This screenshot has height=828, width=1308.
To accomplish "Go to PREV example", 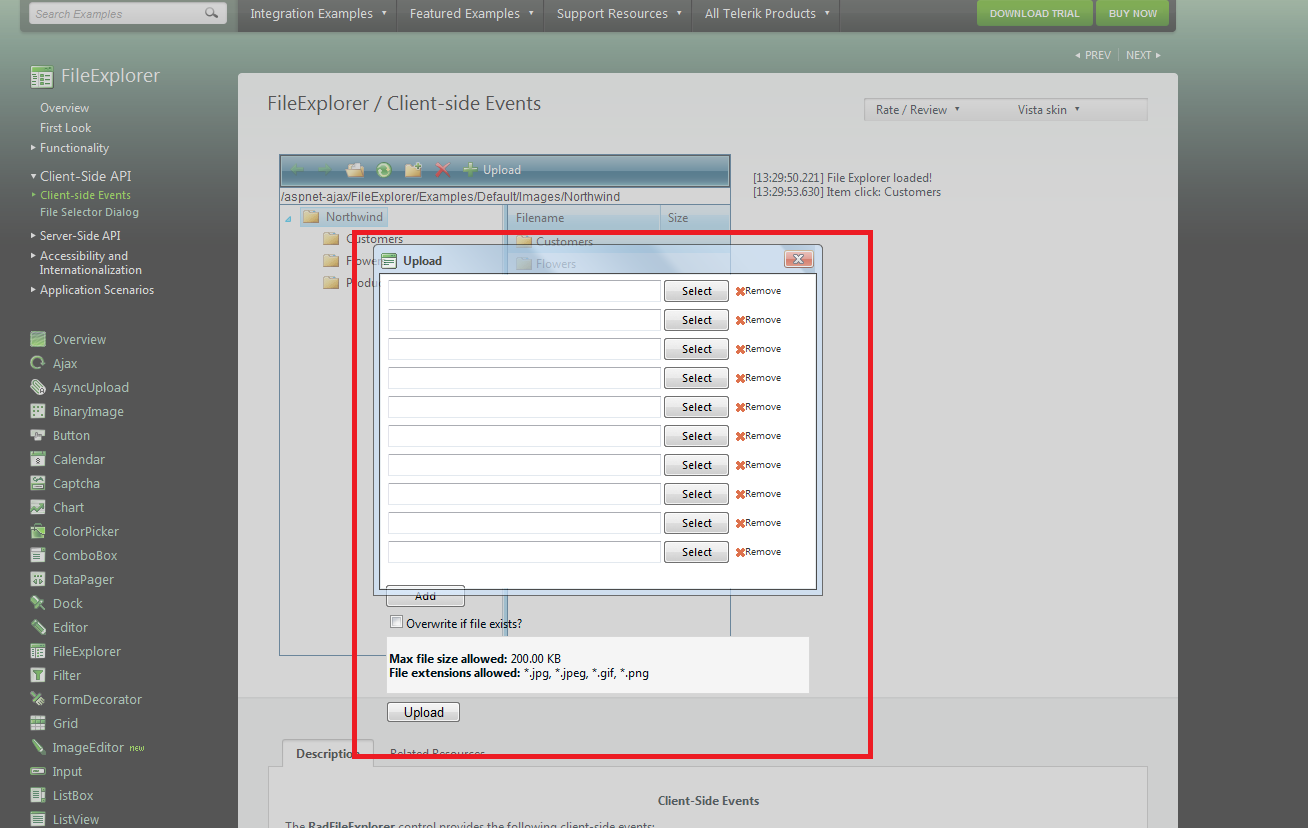I will coord(1093,55).
